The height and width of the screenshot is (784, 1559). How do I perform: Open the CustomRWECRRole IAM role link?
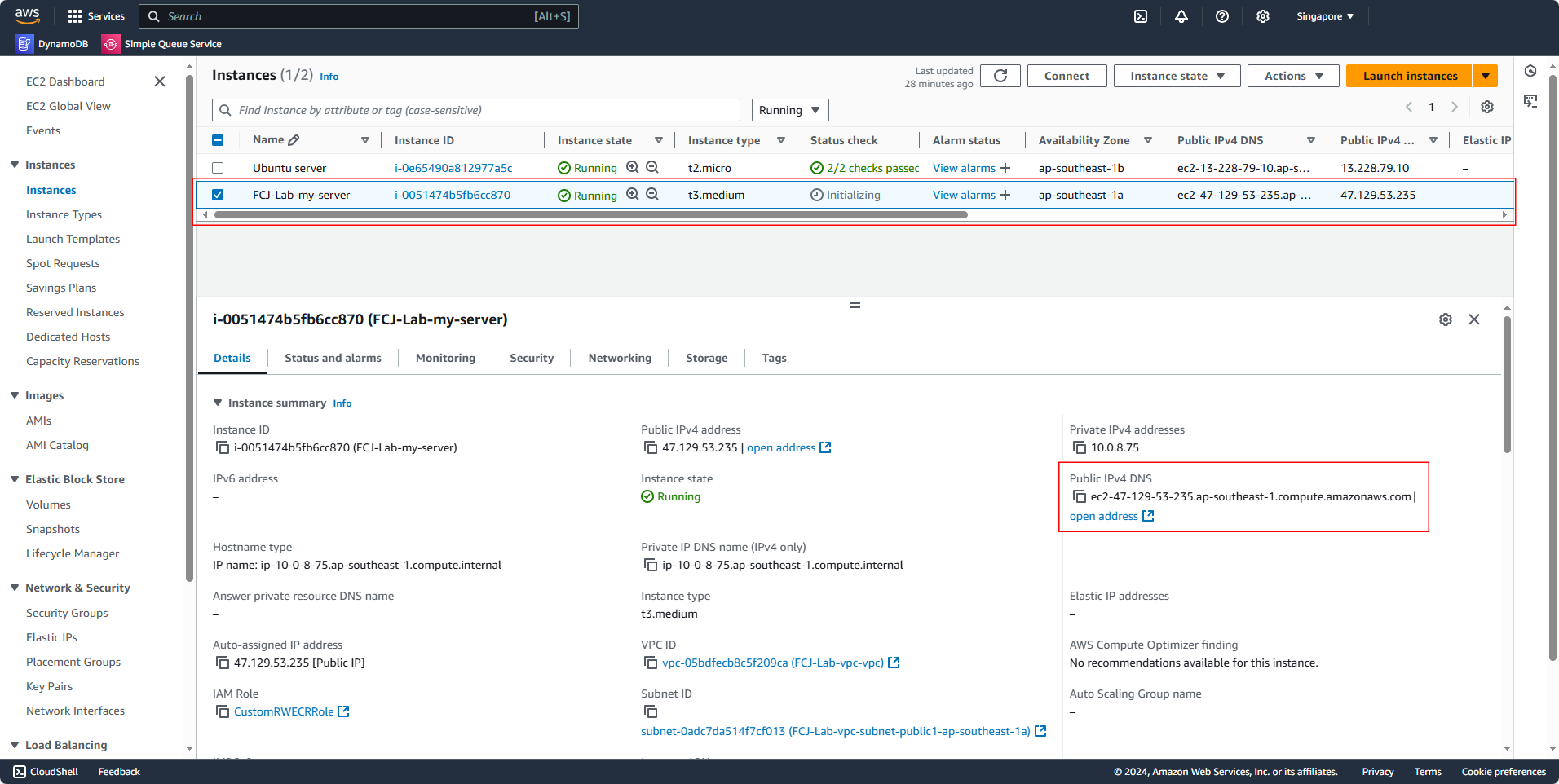[x=291, y=711]
